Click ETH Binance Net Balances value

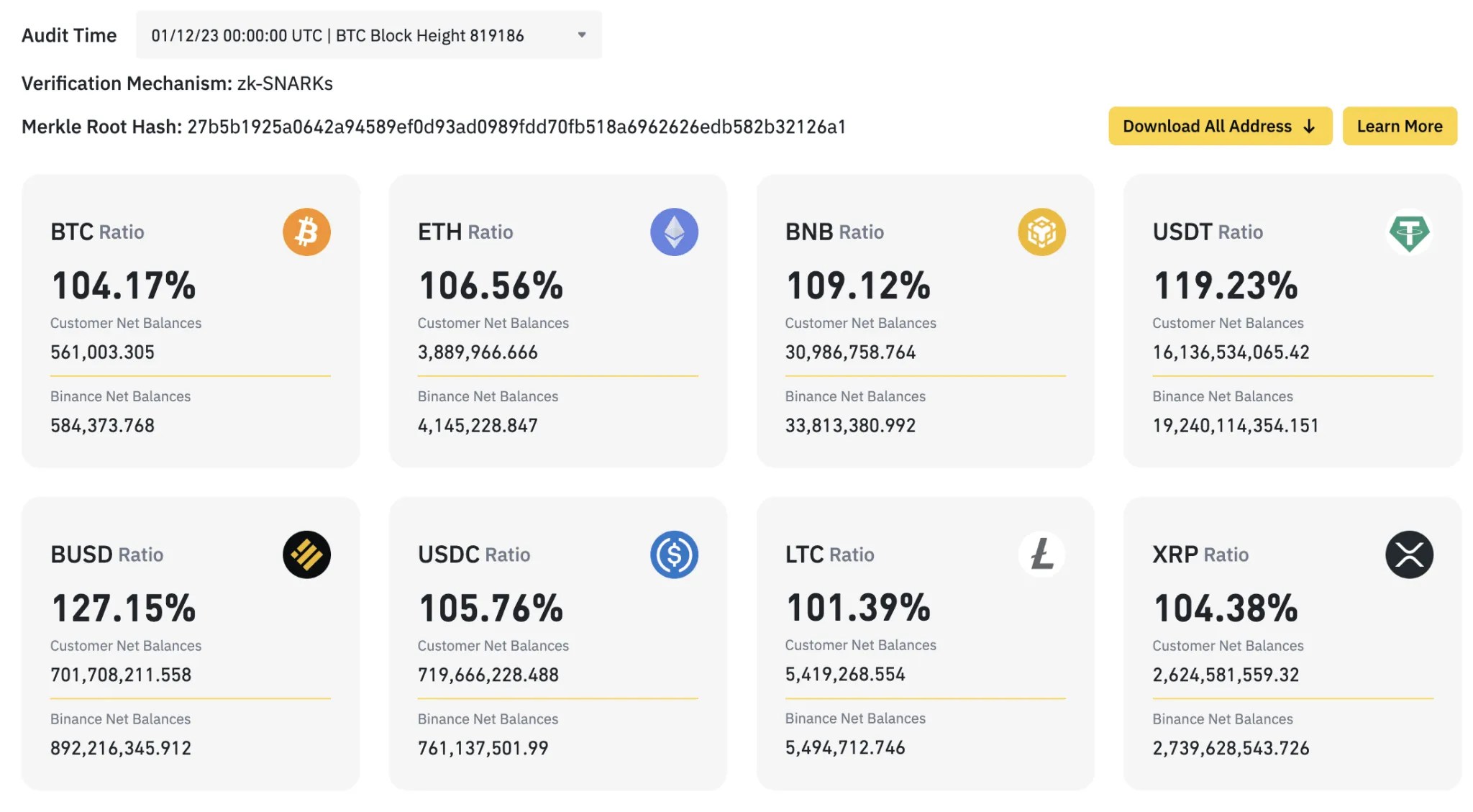coord(478,426)
